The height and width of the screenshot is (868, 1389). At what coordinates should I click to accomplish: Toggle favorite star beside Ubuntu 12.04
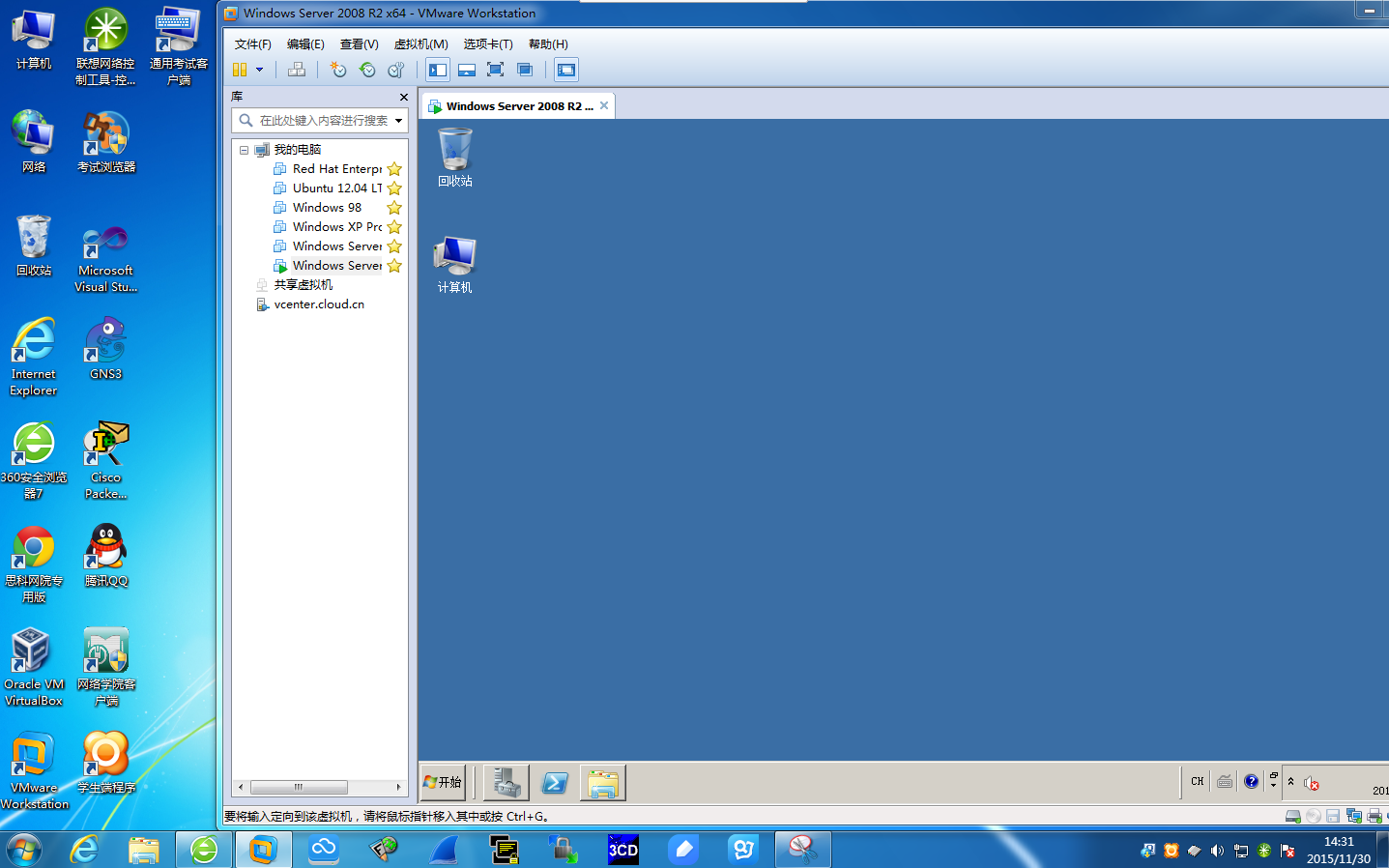pyautogui.click(x=394, y=188)
